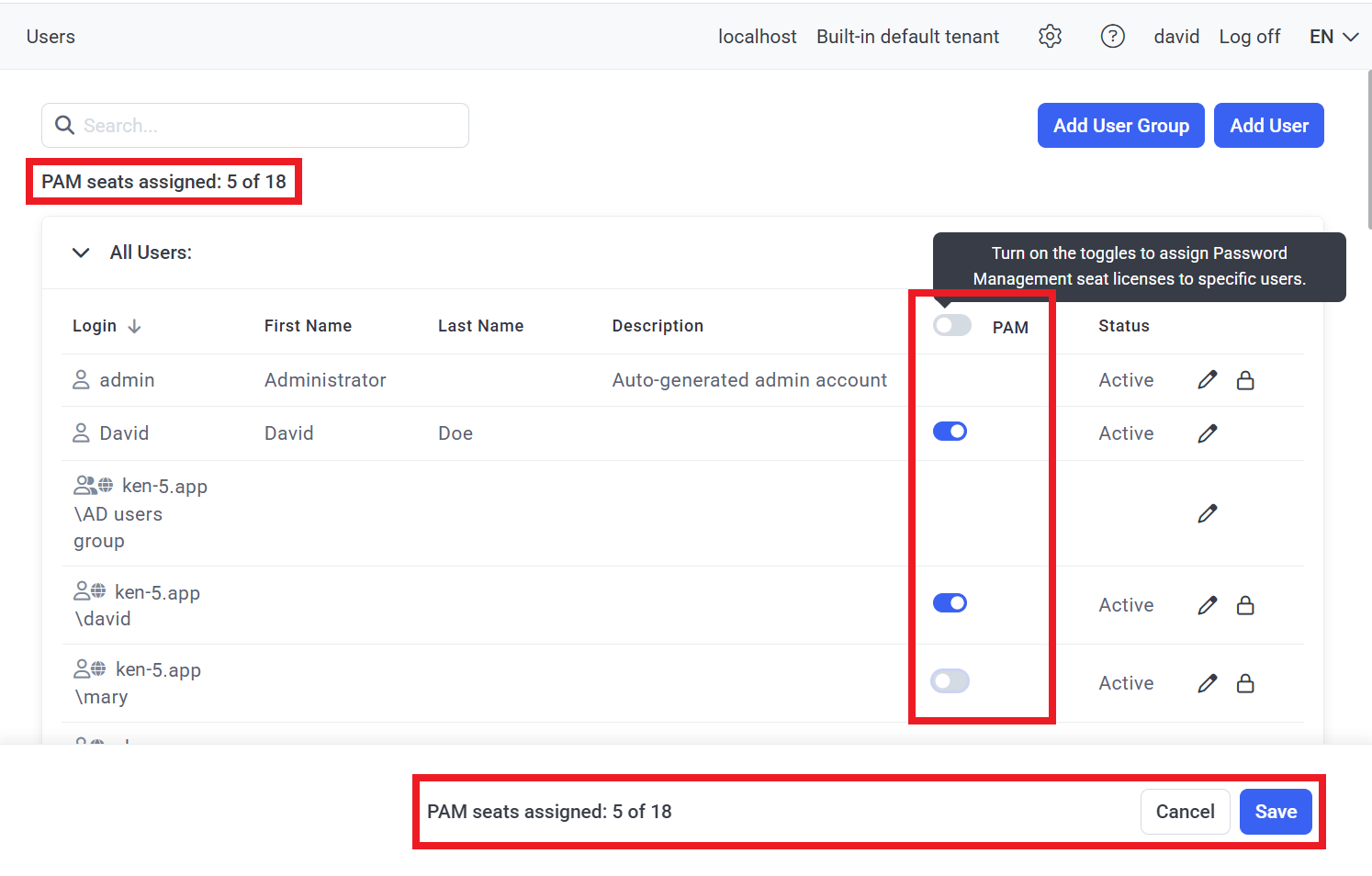Screen dimensions: 1372x876
Task: Click the help question mark icon
Action: (1112, 37)
